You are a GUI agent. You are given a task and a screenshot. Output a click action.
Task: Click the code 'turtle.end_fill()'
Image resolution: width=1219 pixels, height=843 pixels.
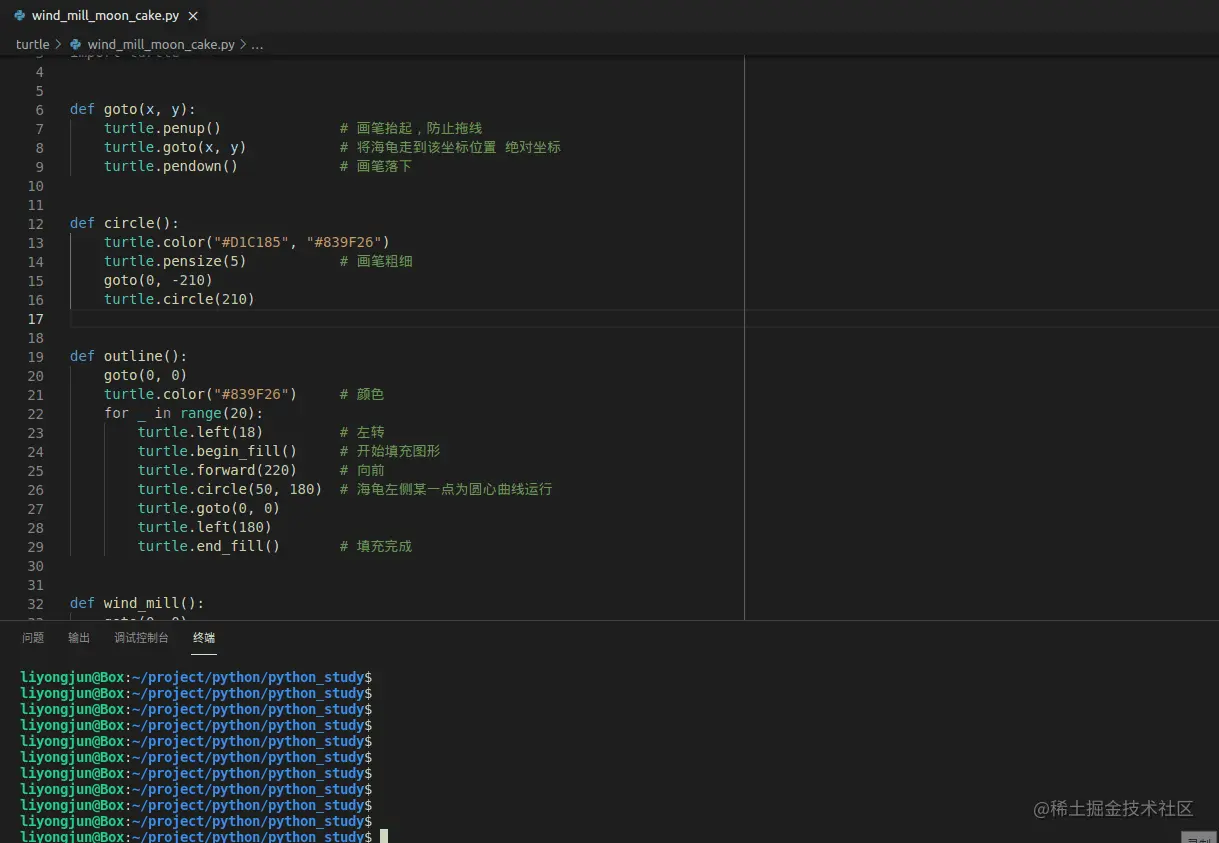coord(209,546)
